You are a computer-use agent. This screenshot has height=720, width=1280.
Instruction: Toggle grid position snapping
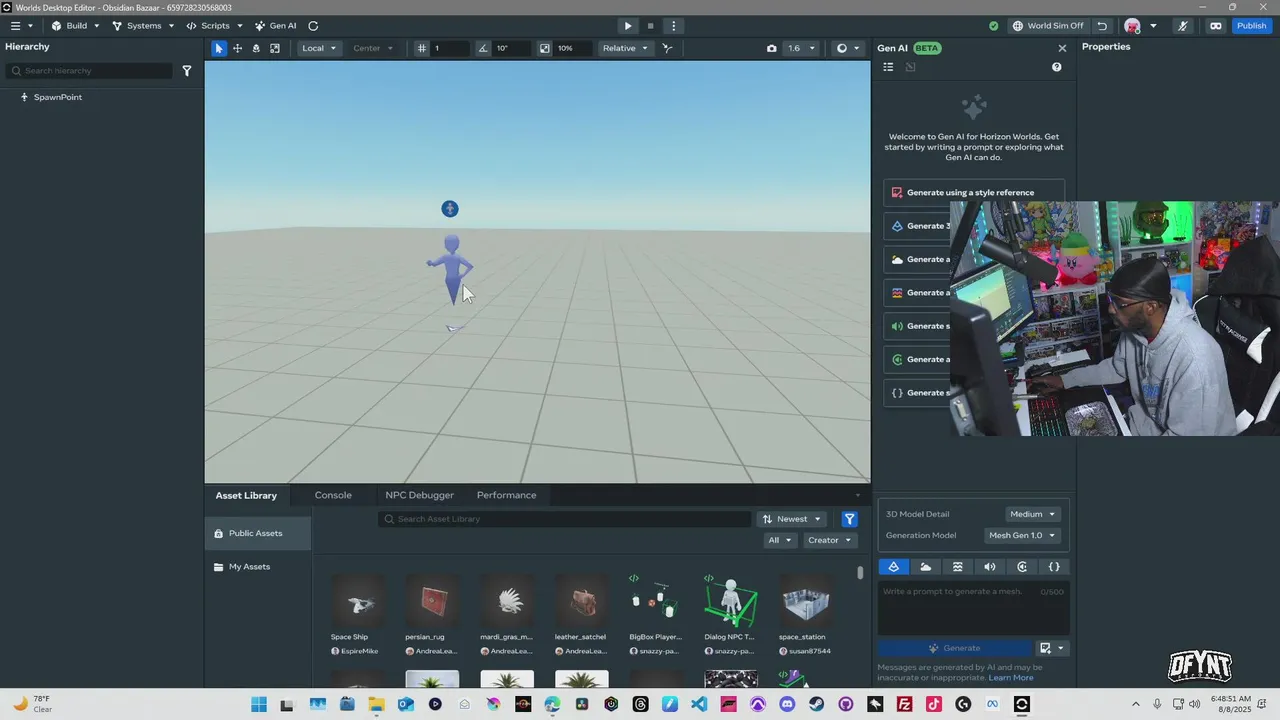click(x=422, y=48)
